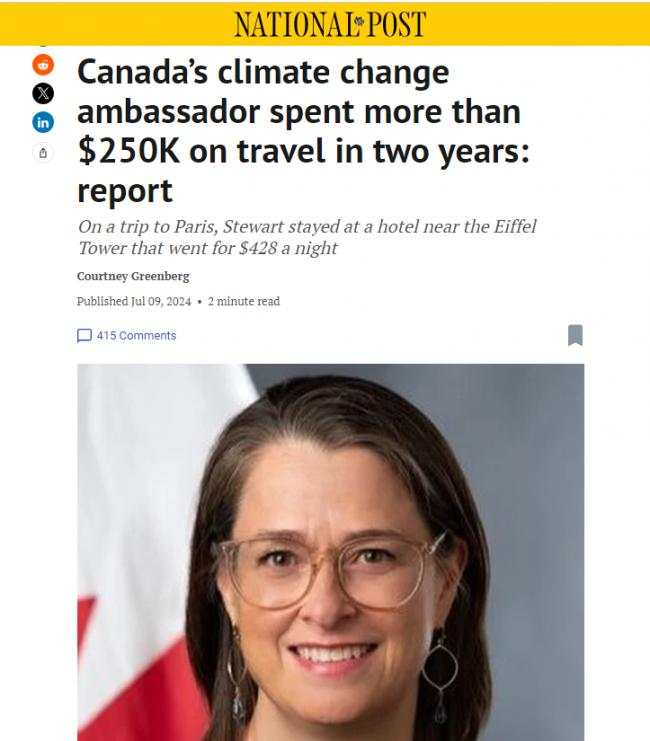
Task: Click the climate change ambassador headline
Action: (300, 130)
